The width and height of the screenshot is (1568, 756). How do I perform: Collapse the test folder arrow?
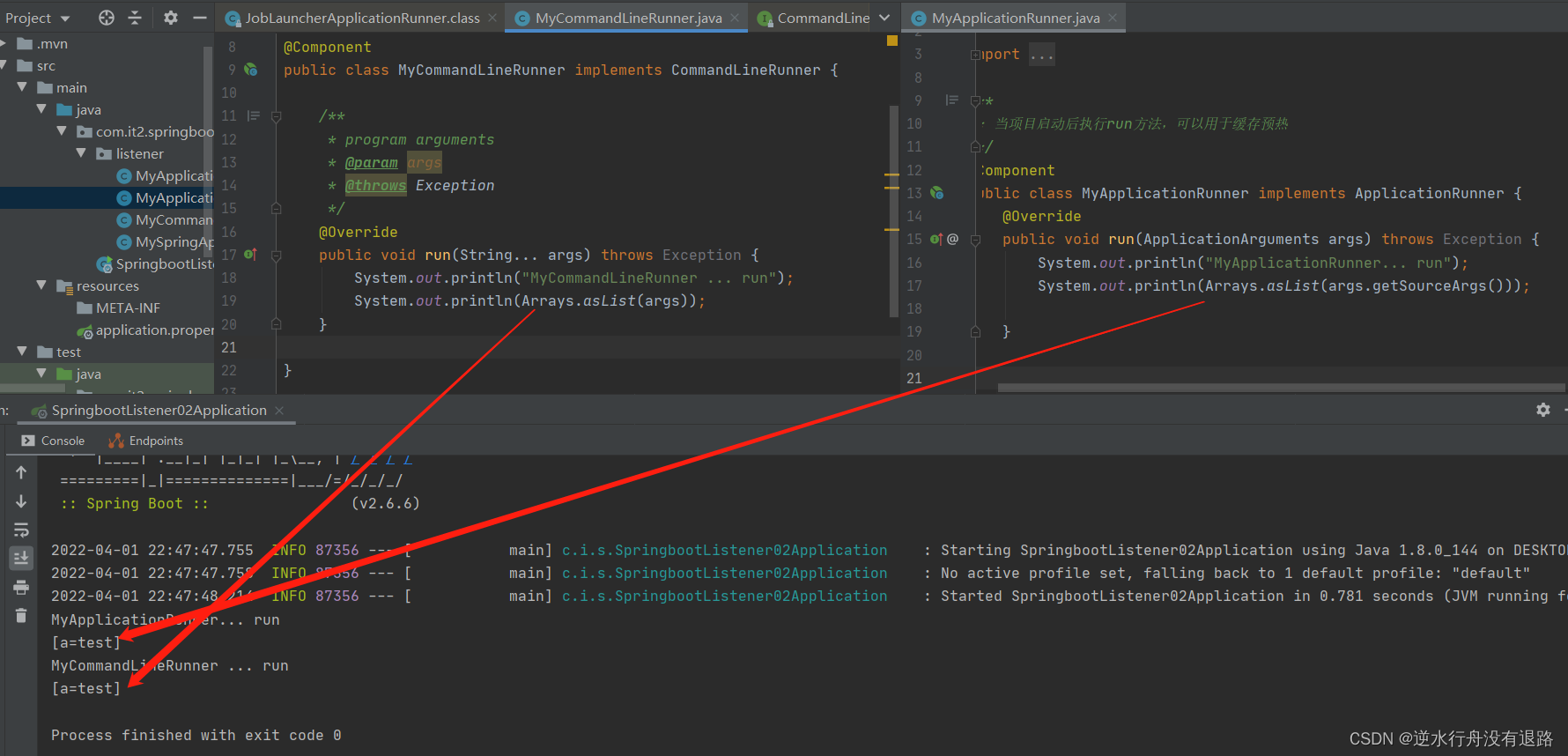(22, 352)
